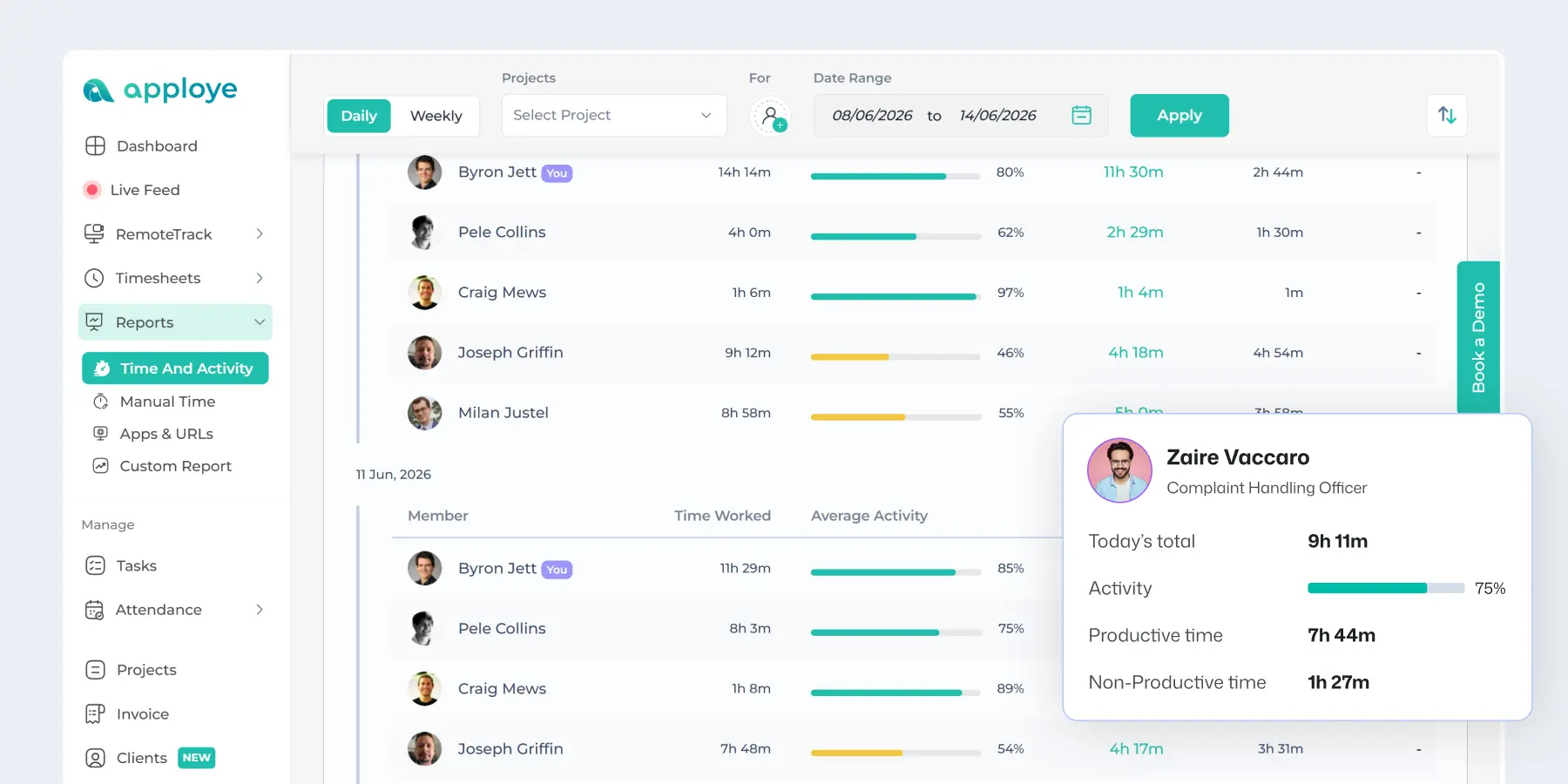Click the NEW badge beside Clients
Image resolution: width=1568 pixels, height=784 pixels.
click(x=196, y=758)
